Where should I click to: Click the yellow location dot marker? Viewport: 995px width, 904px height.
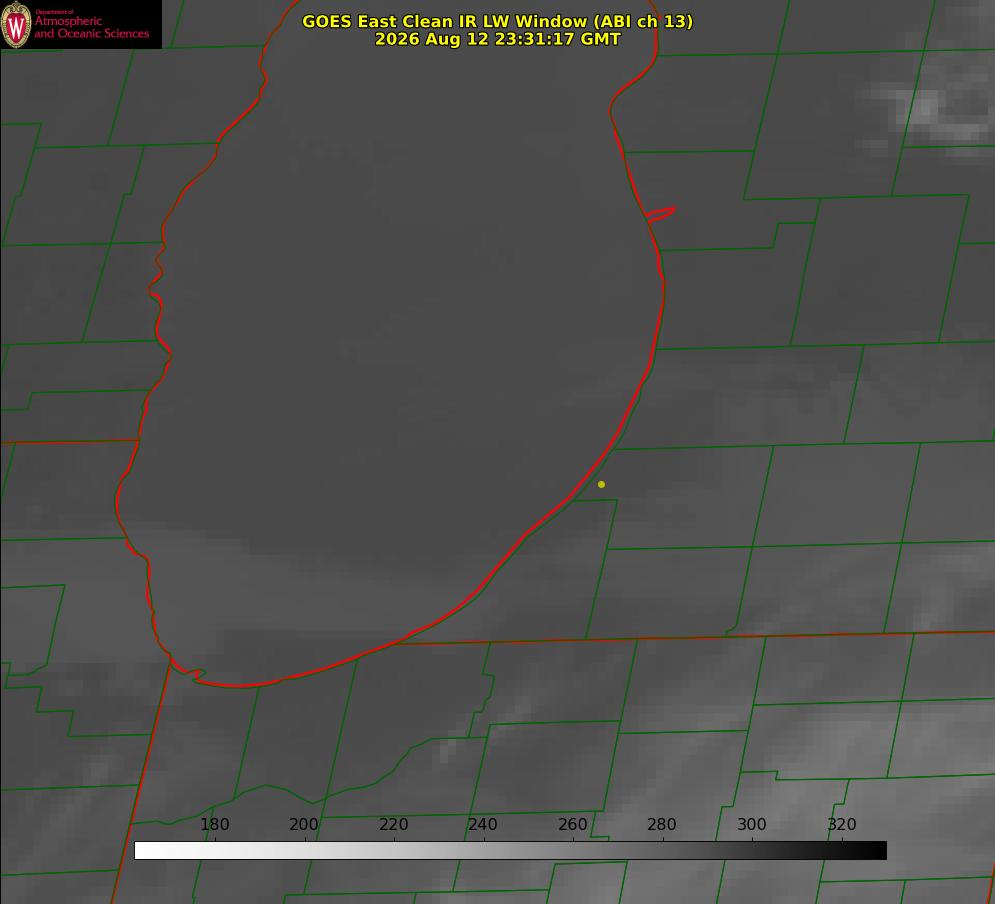click(601, 484)
